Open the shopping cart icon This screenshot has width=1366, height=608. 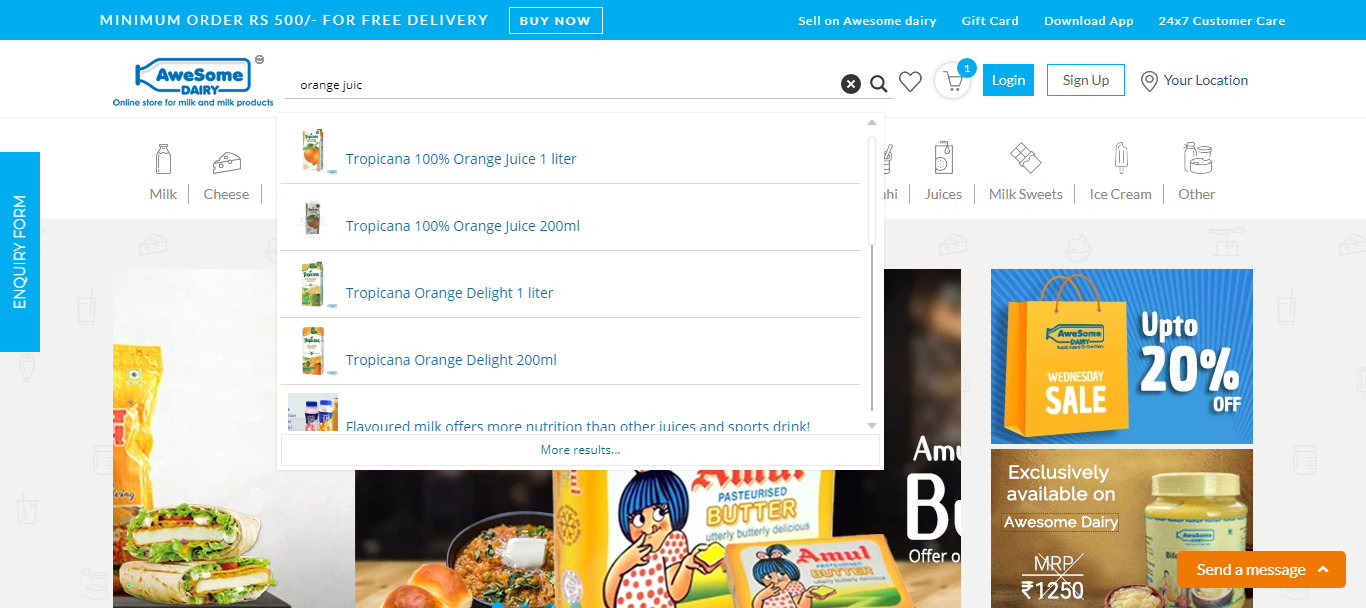[952, 81]
